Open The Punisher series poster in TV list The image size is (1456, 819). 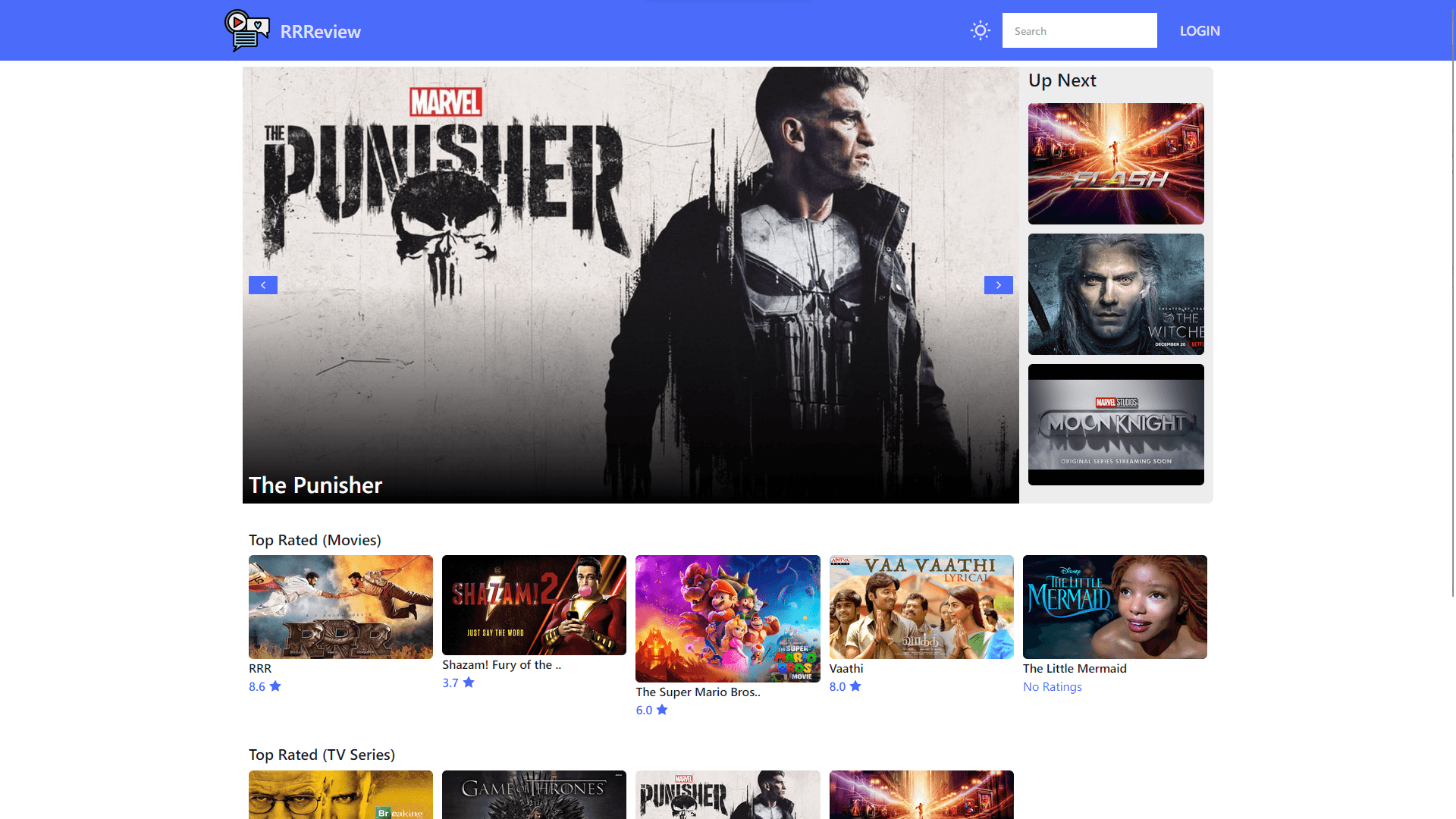click(727, 795)
